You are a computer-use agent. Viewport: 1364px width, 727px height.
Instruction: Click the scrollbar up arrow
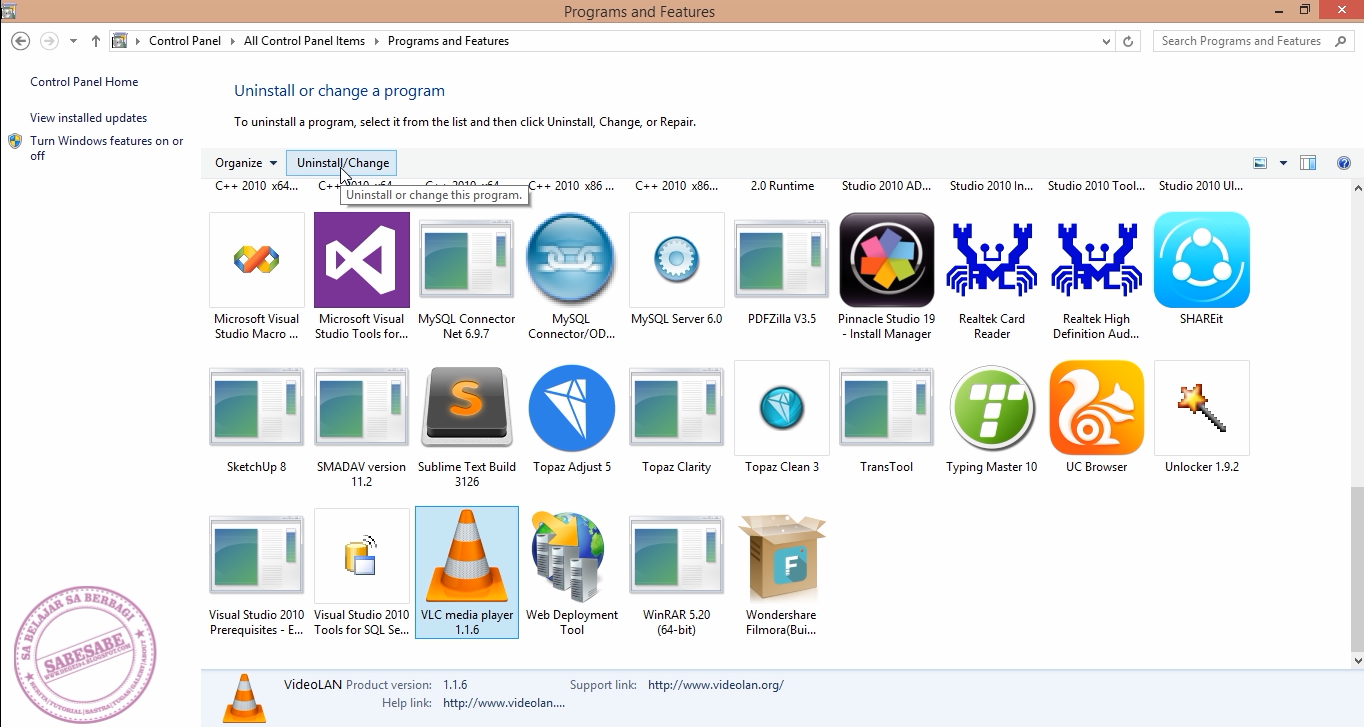click(1357, 187)
